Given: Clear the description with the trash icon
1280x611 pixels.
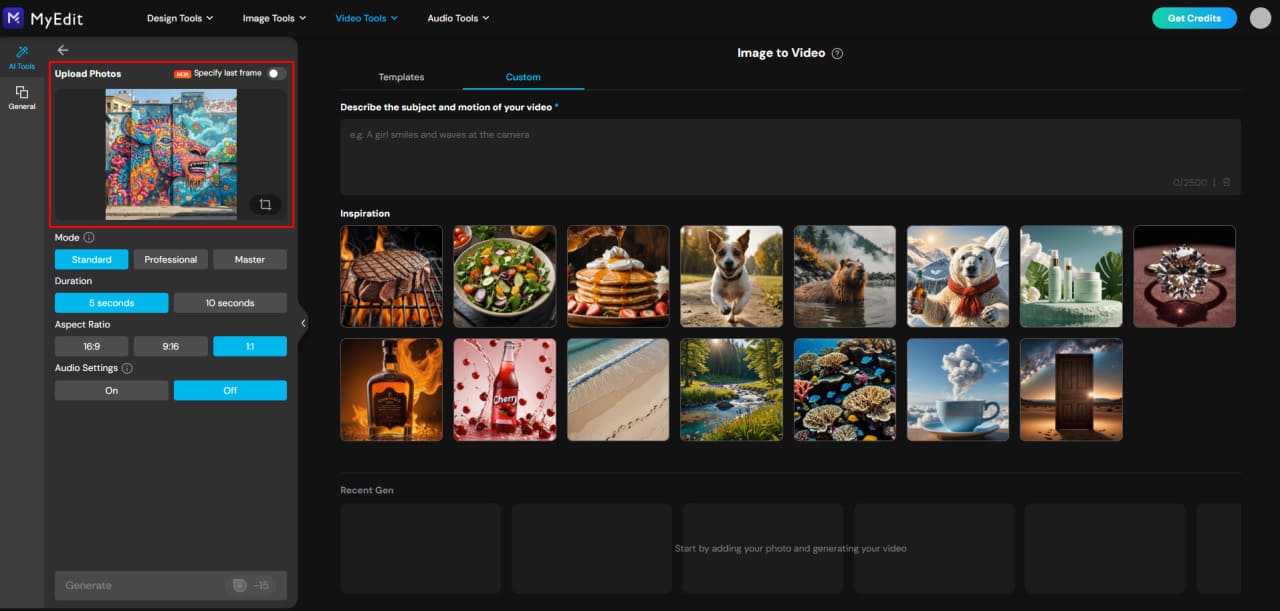Looking at the screenshot, I should click(x=1226, y=182).
